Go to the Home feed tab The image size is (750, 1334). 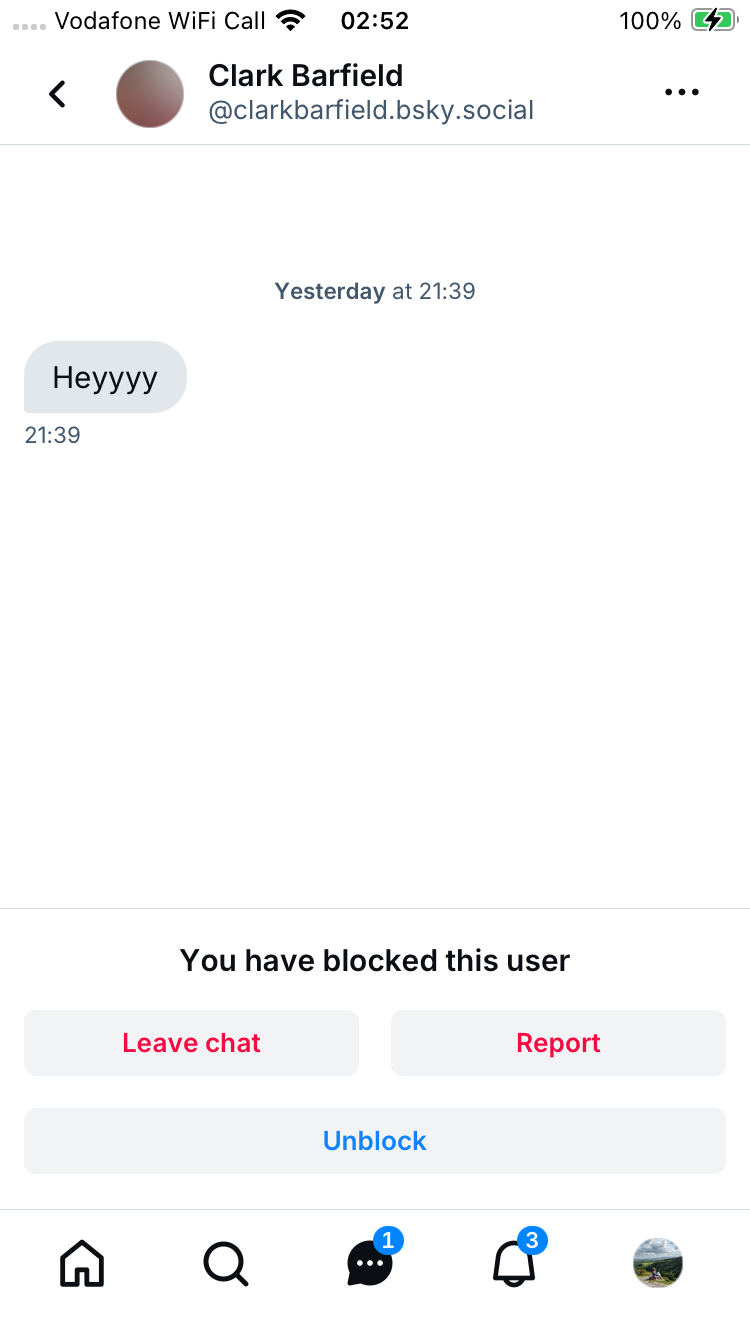(x=82, y=1264)
